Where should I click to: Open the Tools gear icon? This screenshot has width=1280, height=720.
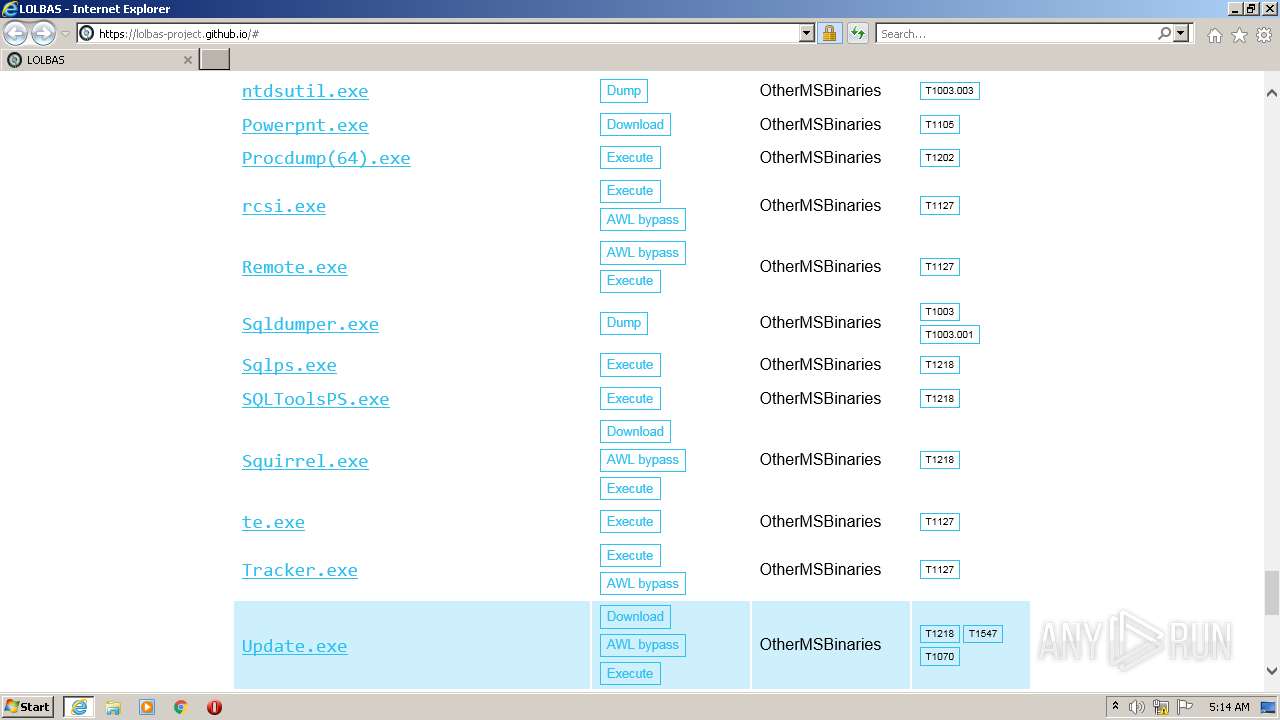pyautogui.click(x=1264, y=35)
